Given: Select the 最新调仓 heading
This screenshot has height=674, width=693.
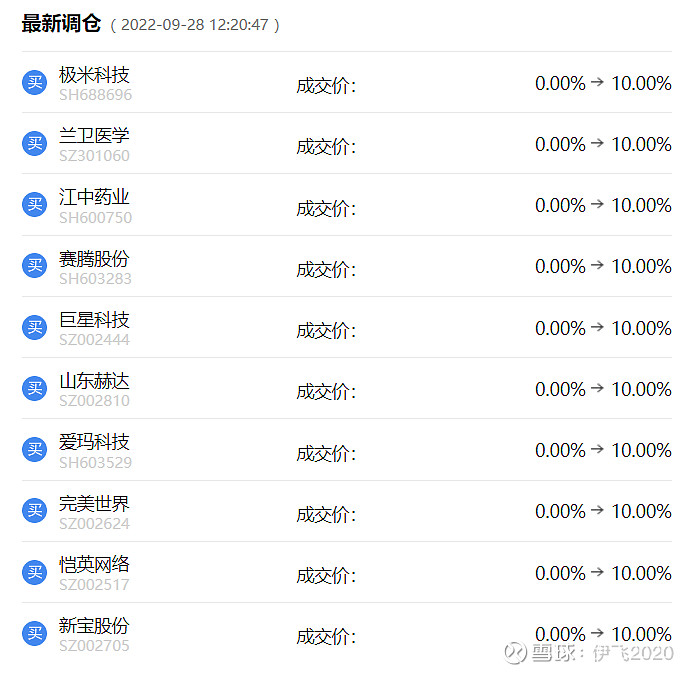Looking at the screenshot, I should coord(61,24).
